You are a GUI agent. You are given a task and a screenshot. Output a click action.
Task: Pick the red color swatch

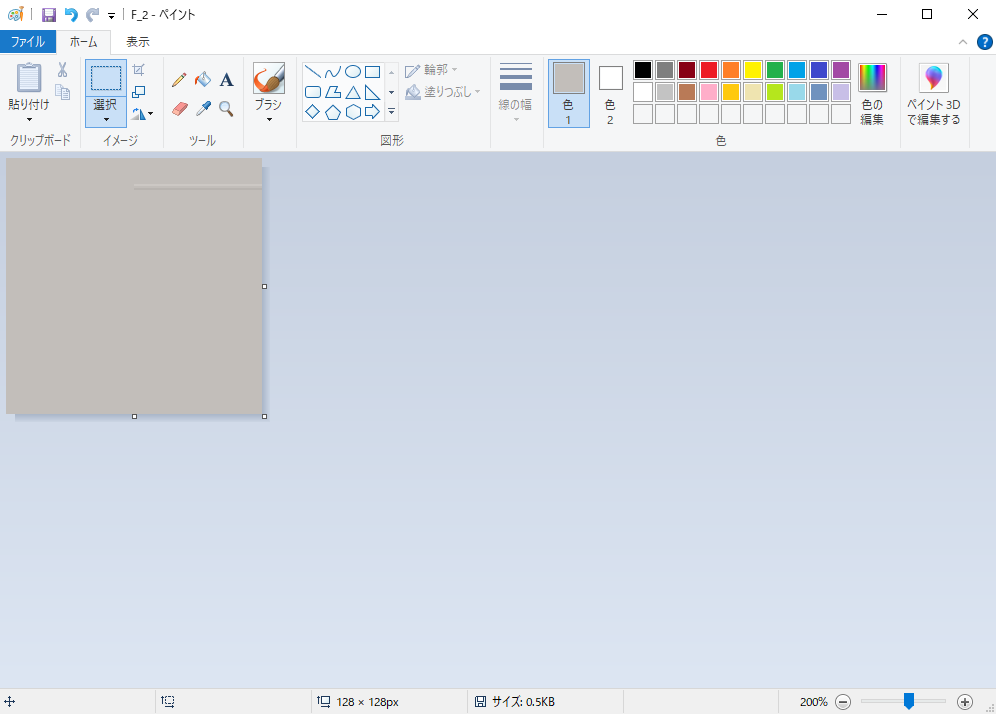click(x=709, y=70)
